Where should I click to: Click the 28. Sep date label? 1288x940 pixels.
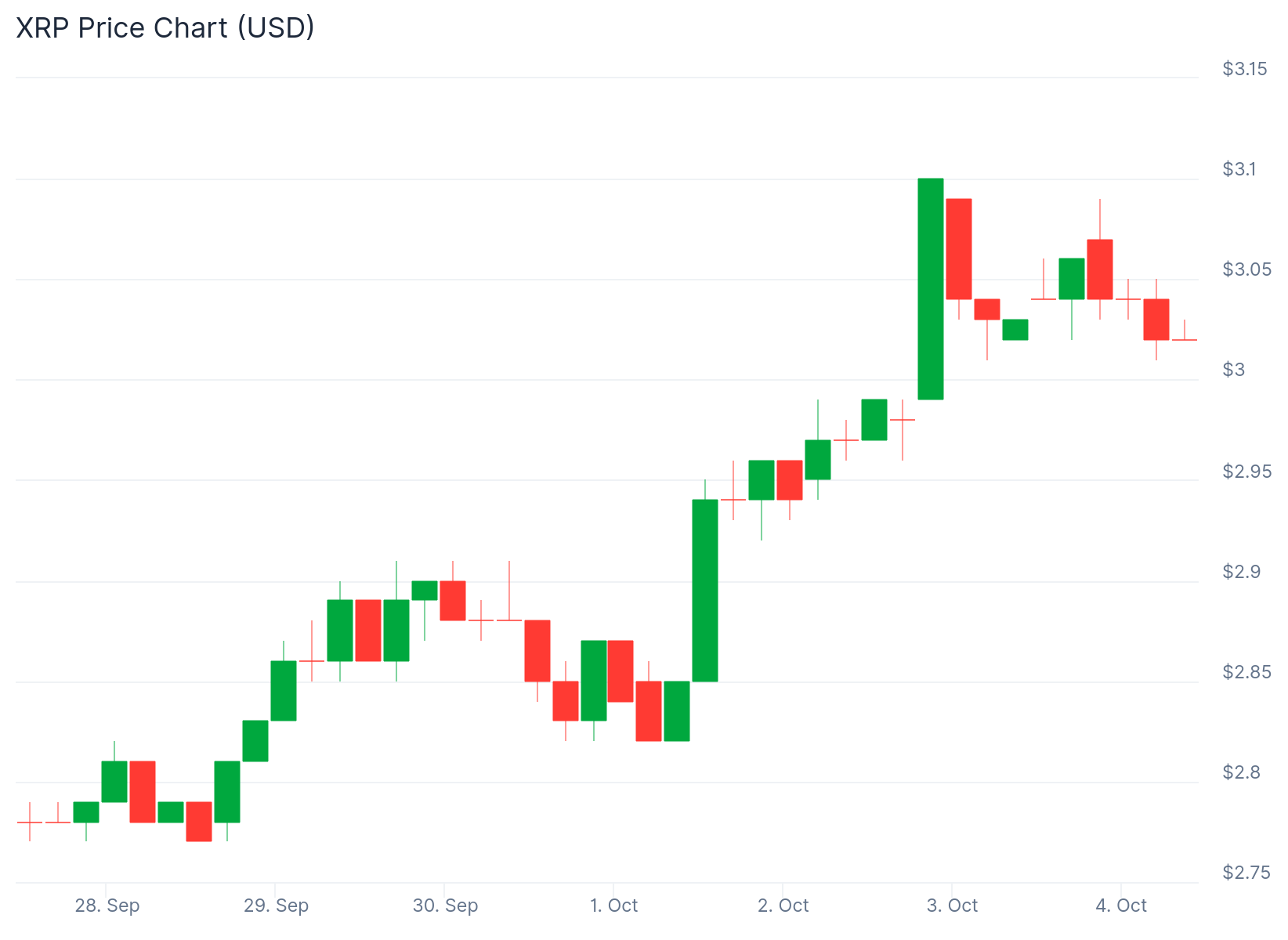click(107, 906)
